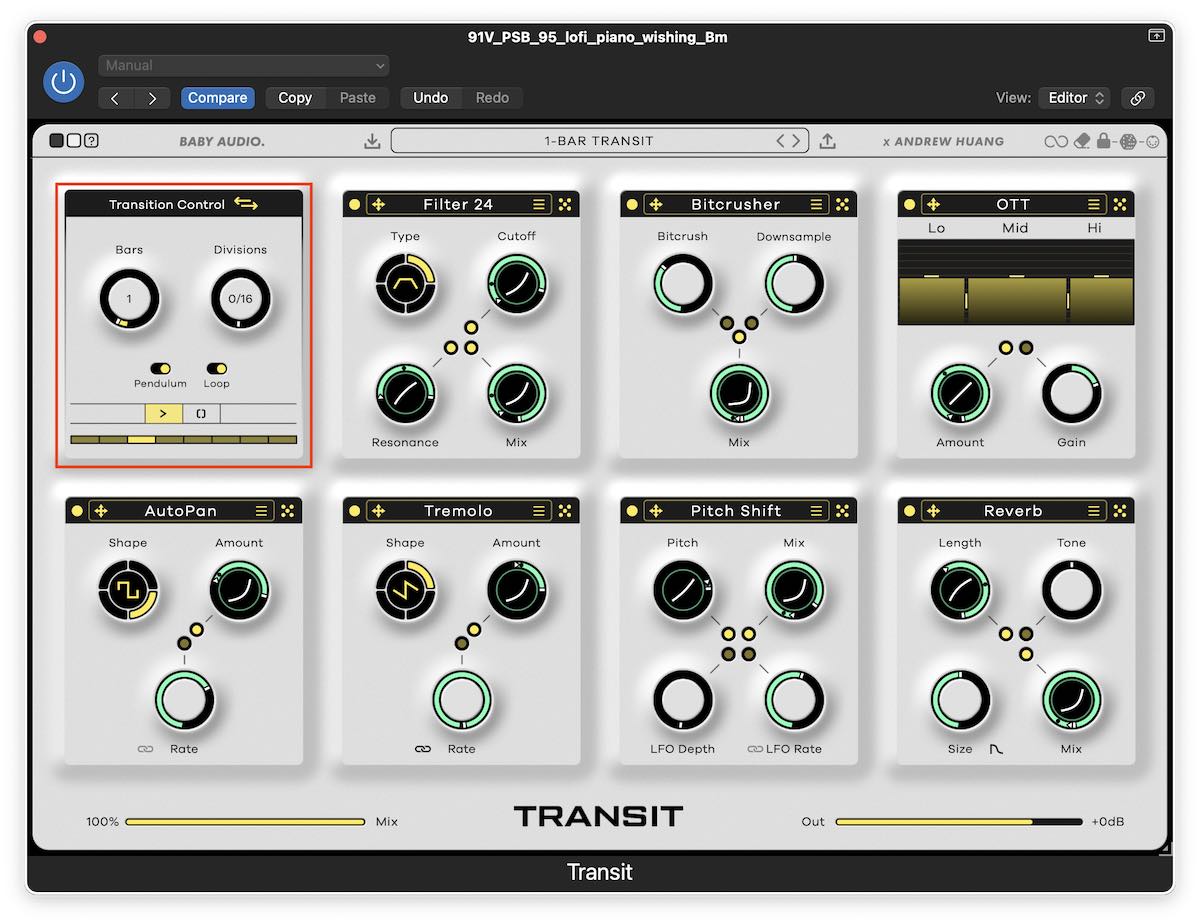Go to previous preset with left arrow
Screen dimensions: 1200x924
coord(115,98)
